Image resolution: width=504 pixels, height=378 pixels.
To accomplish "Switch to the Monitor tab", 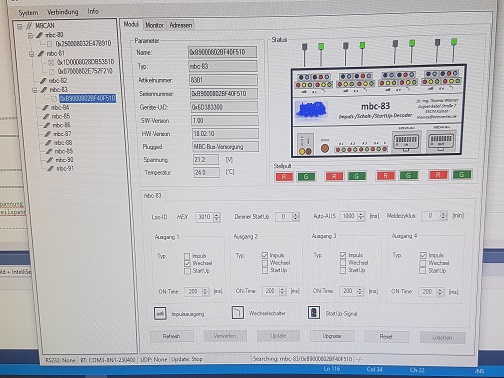I will pos(154,25).
